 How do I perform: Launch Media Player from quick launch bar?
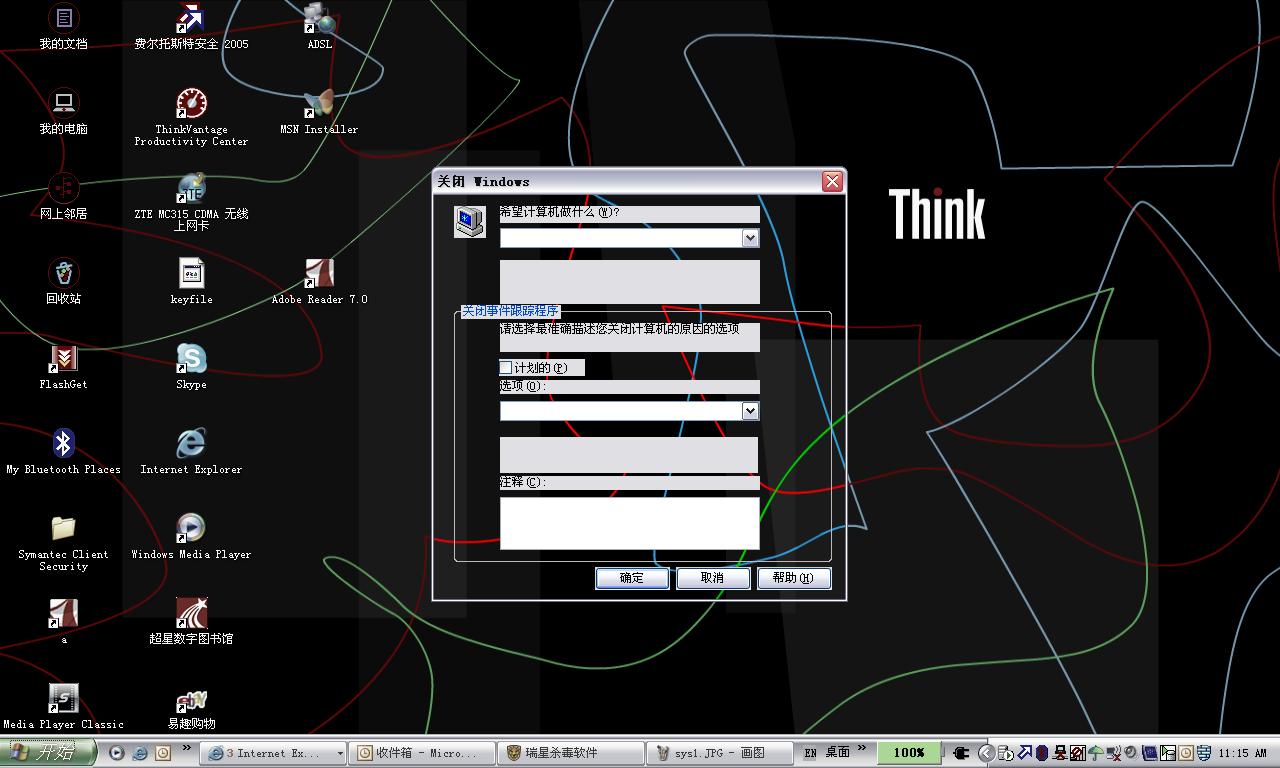[117, 753]
